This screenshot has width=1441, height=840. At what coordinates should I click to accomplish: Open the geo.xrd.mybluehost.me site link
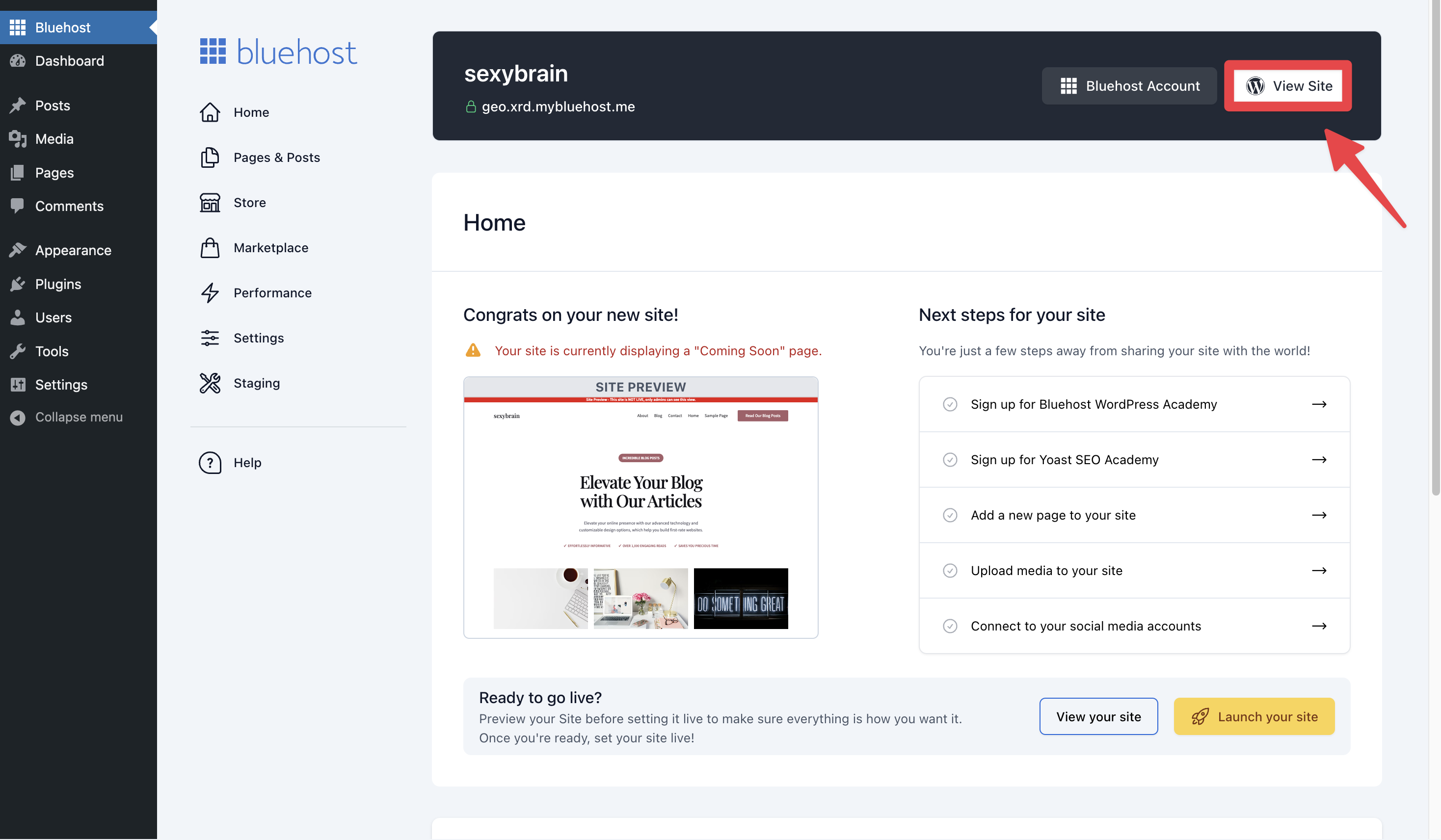(558, 107)
